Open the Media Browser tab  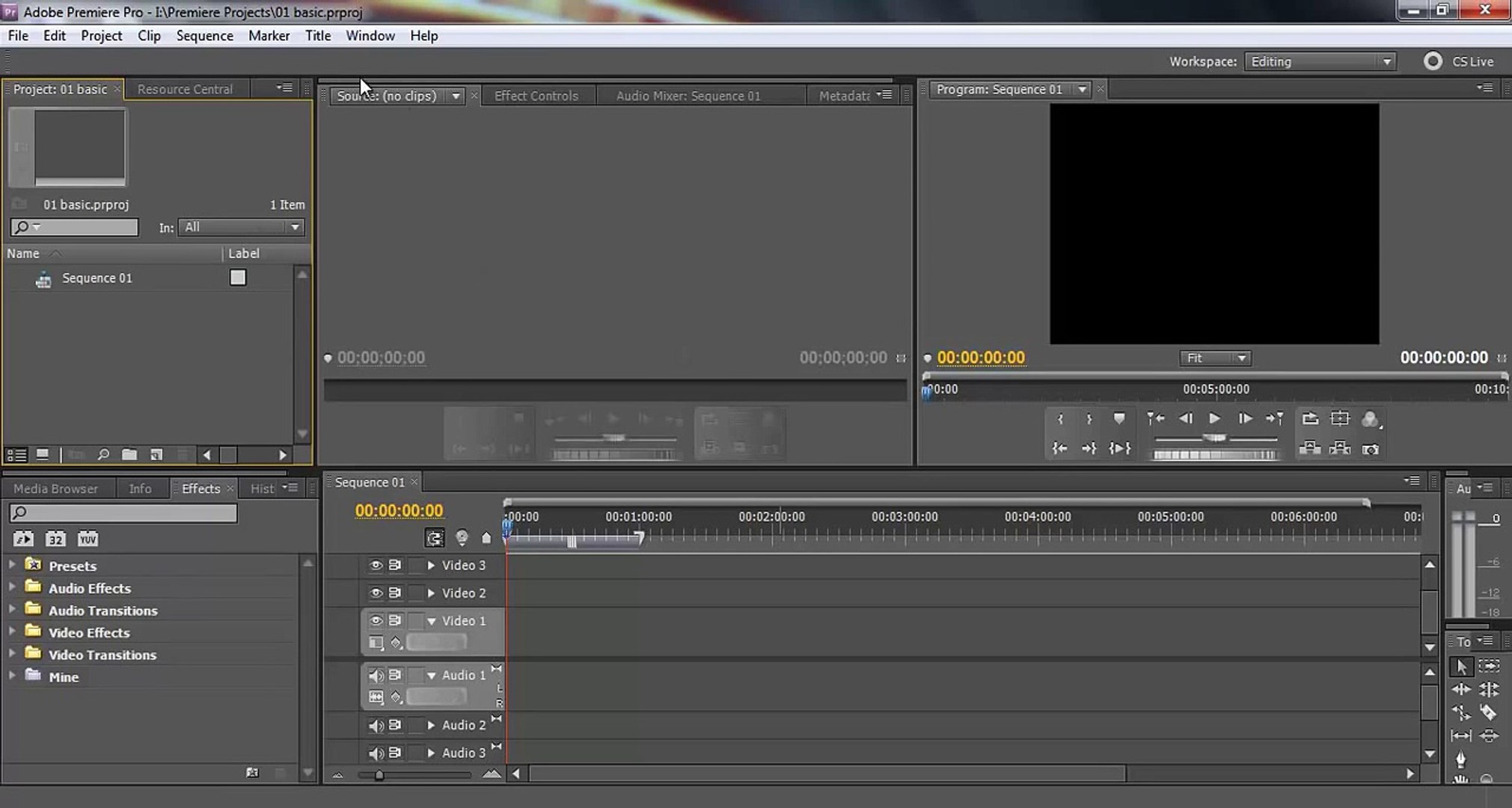[55, 489]
